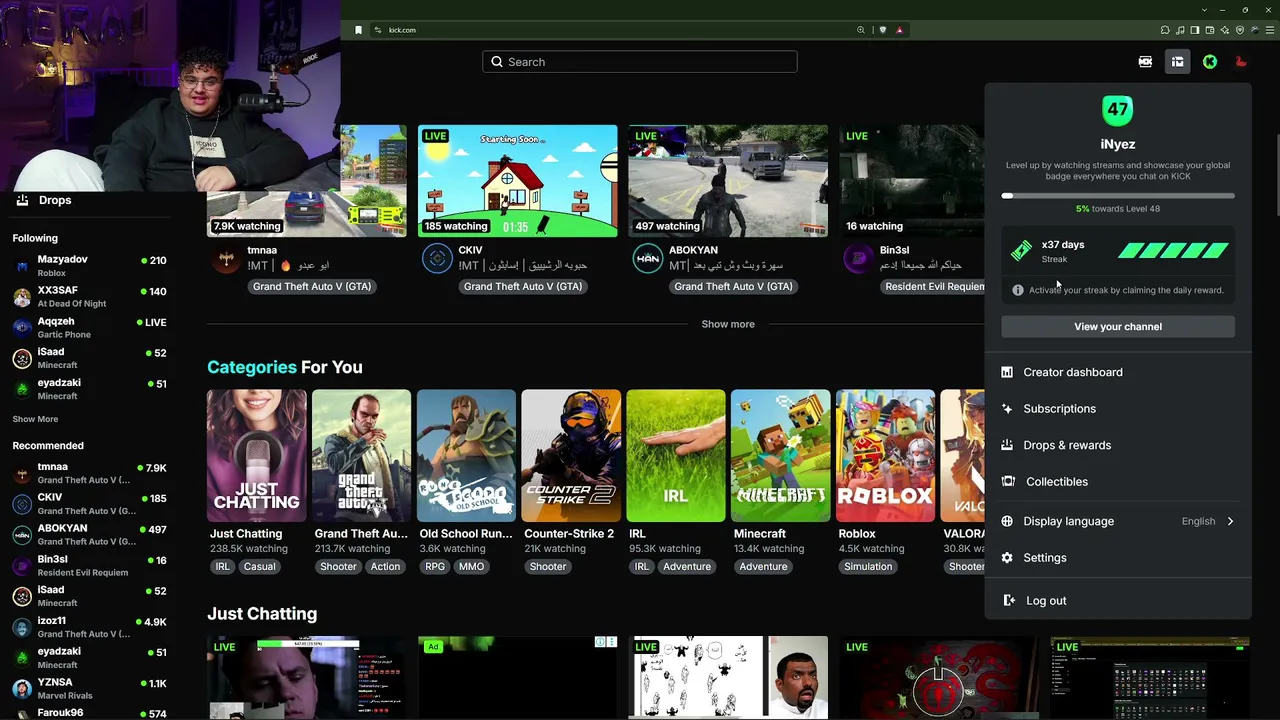1280x720 pixels.
Task: Open Settings from profile menu
Action: click(1118, 558)
